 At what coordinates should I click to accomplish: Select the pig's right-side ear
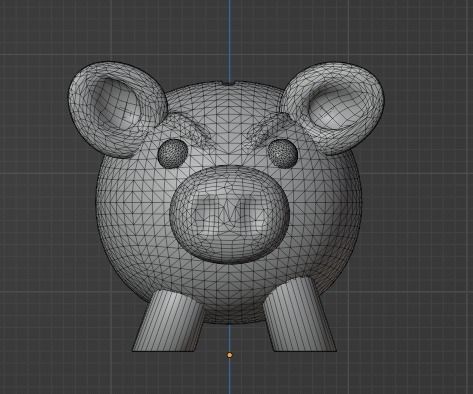(x=333, y=108)
